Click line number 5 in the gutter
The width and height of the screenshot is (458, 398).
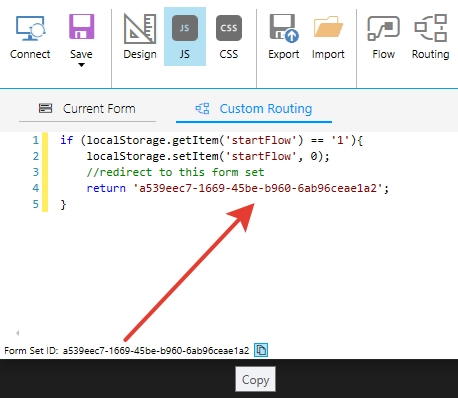(35, 204)
